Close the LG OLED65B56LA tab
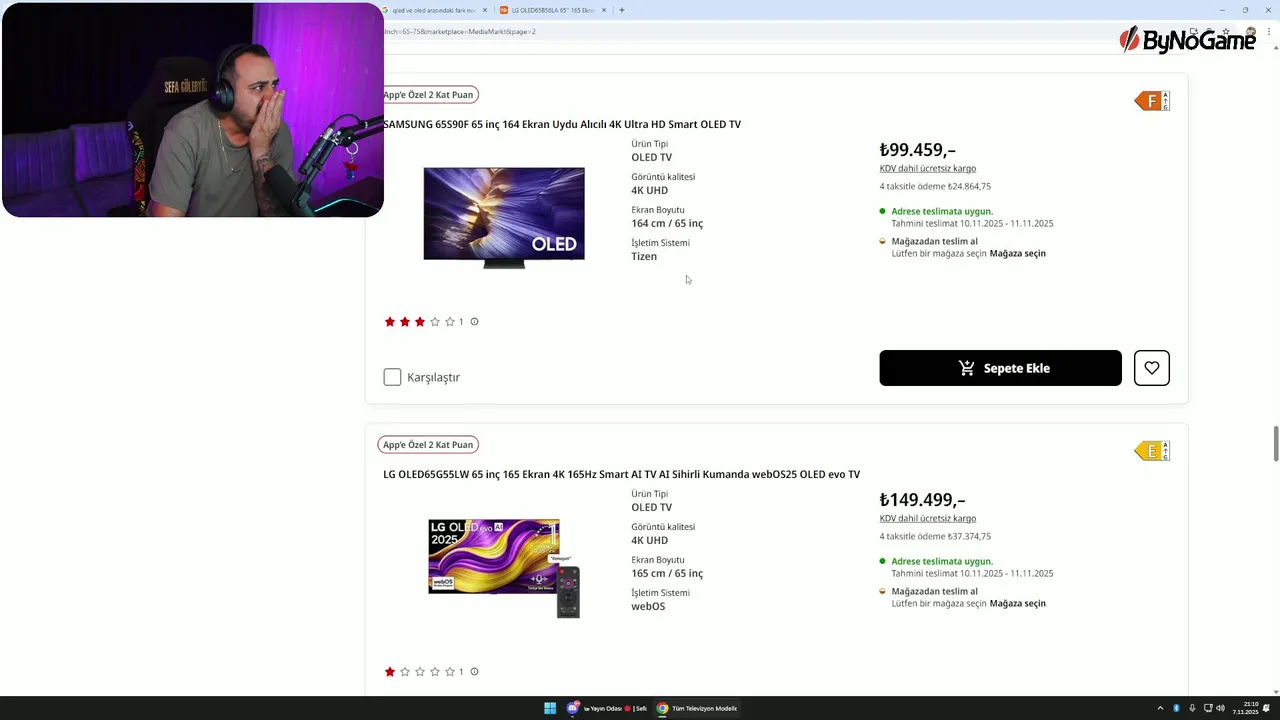The width and height of the screenshot is (1280, 720). click(604, 10)
